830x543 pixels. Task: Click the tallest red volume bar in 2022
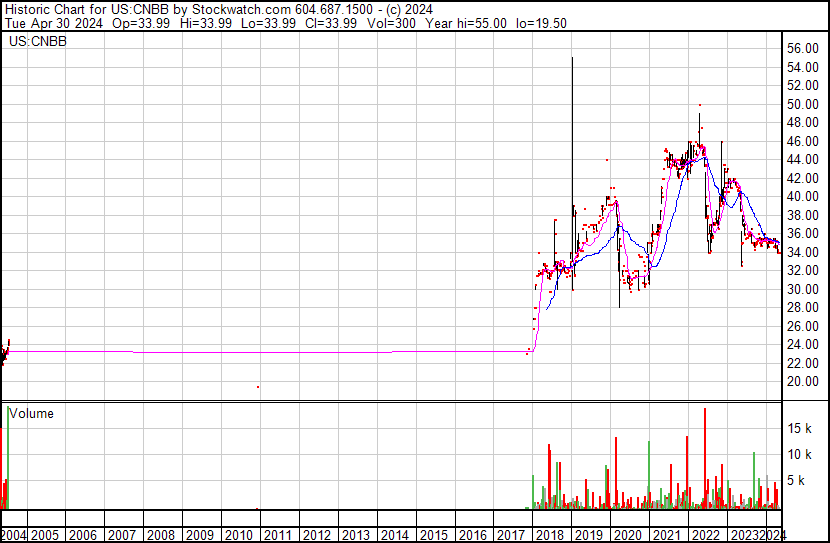tap(705, 412)
